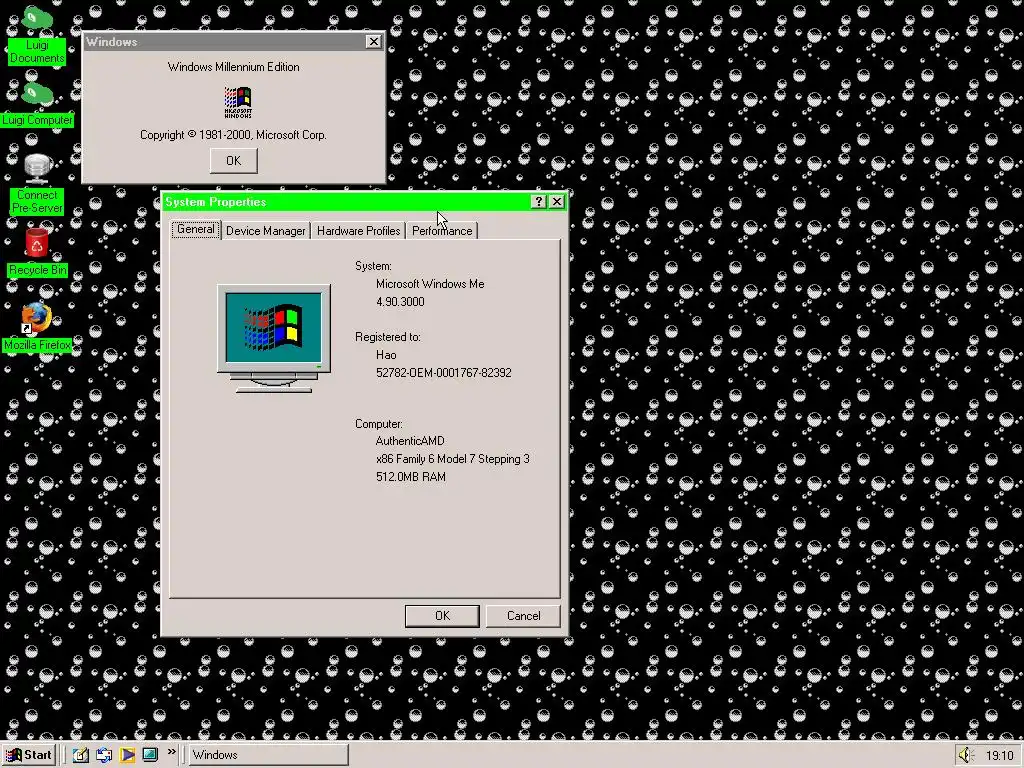This screenshot has width=1024, height=768.
Task: Click Cancel in System Properties
Action: pyautogui.click(x=523, y=616)
